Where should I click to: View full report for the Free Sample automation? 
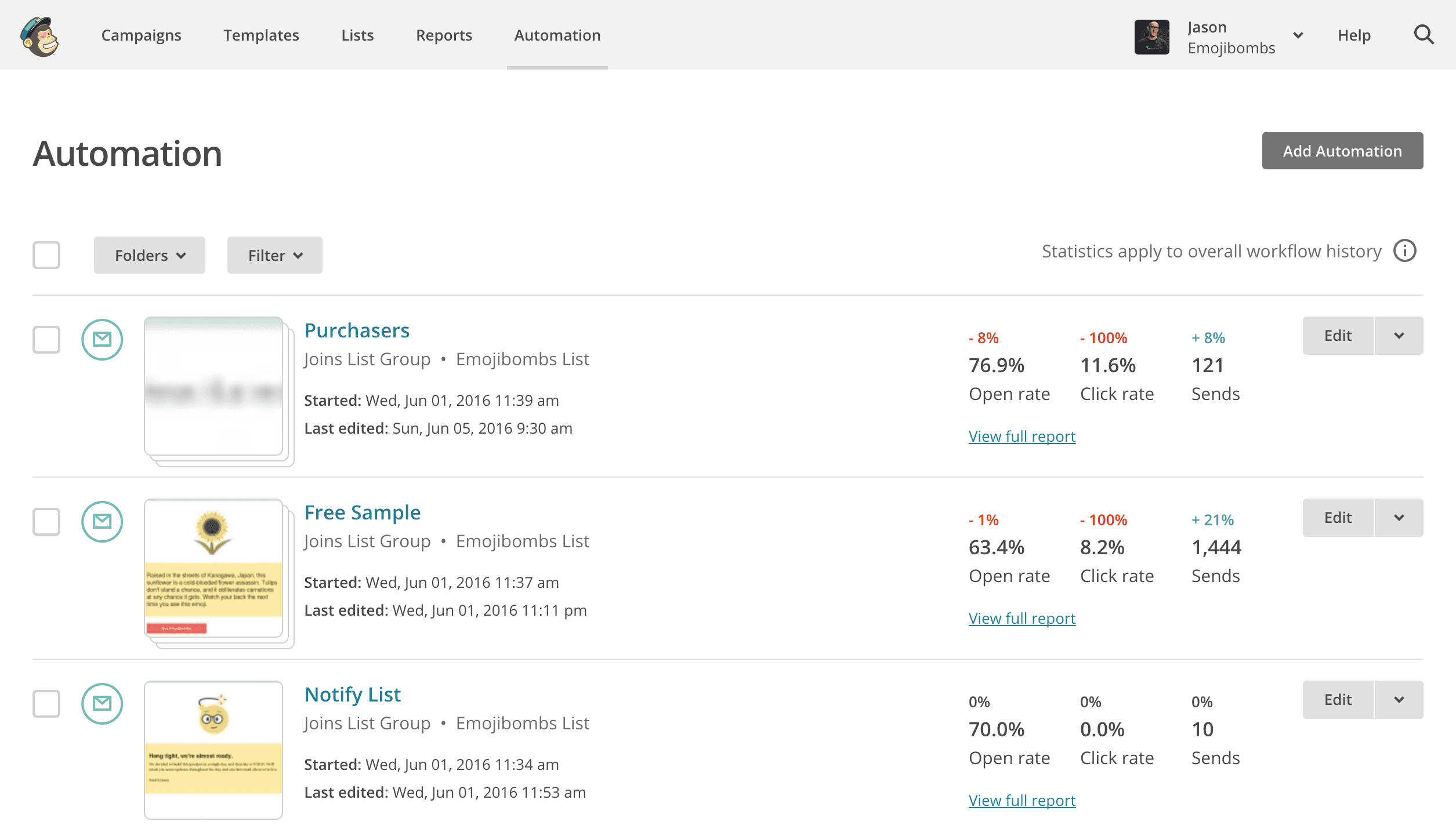(1022, 618)
